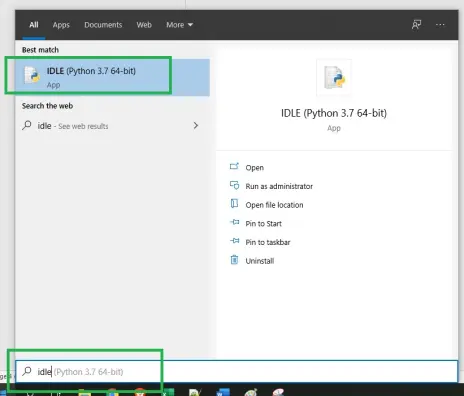Click the large IDLE icon in details pane
464x396 pixels.
334,77
